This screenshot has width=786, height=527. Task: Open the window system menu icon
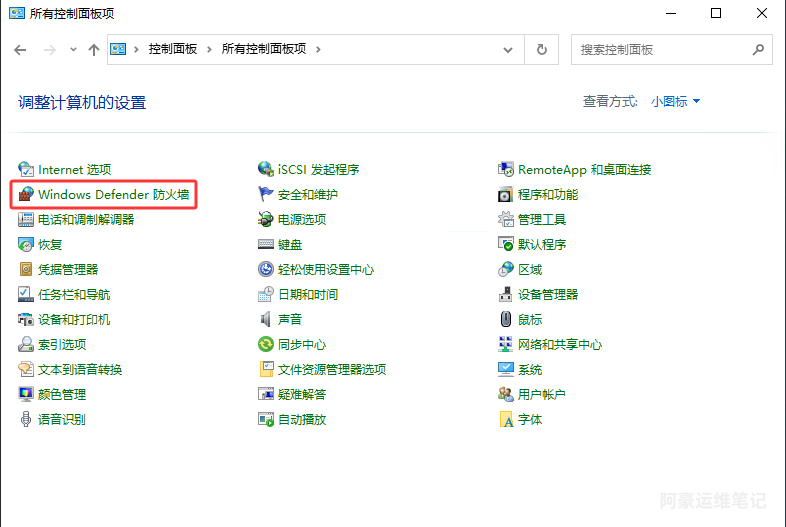(17, 13)
